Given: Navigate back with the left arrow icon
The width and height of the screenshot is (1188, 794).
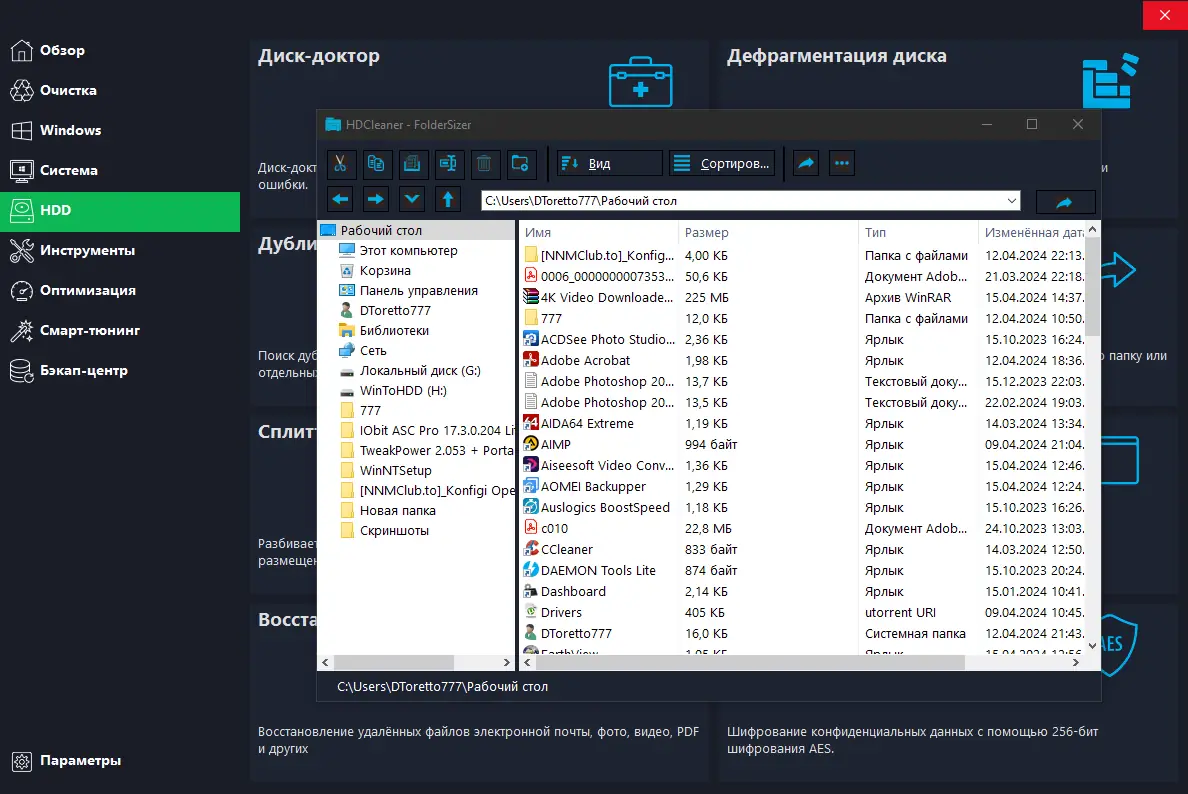Looking at the screenshot, I should [339, 199].
